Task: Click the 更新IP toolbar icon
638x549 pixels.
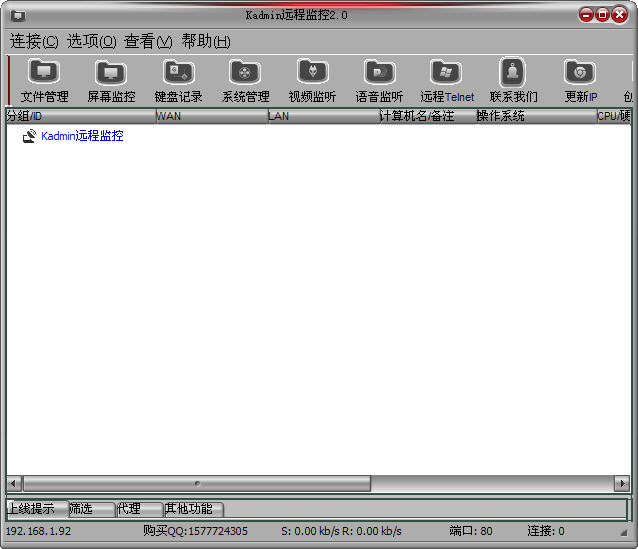Action: 580,80
